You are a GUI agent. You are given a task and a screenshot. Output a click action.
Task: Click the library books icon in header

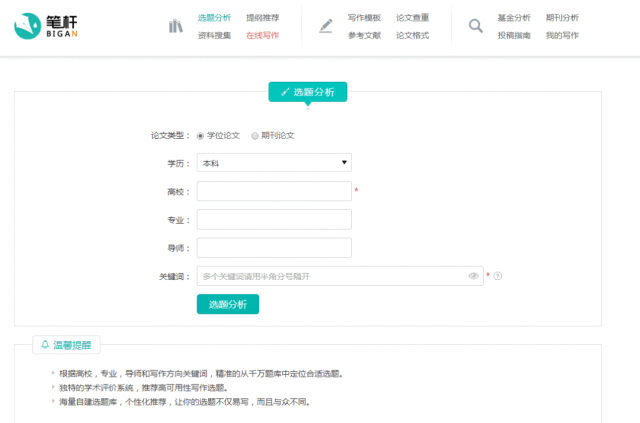[x=176, y=26]
